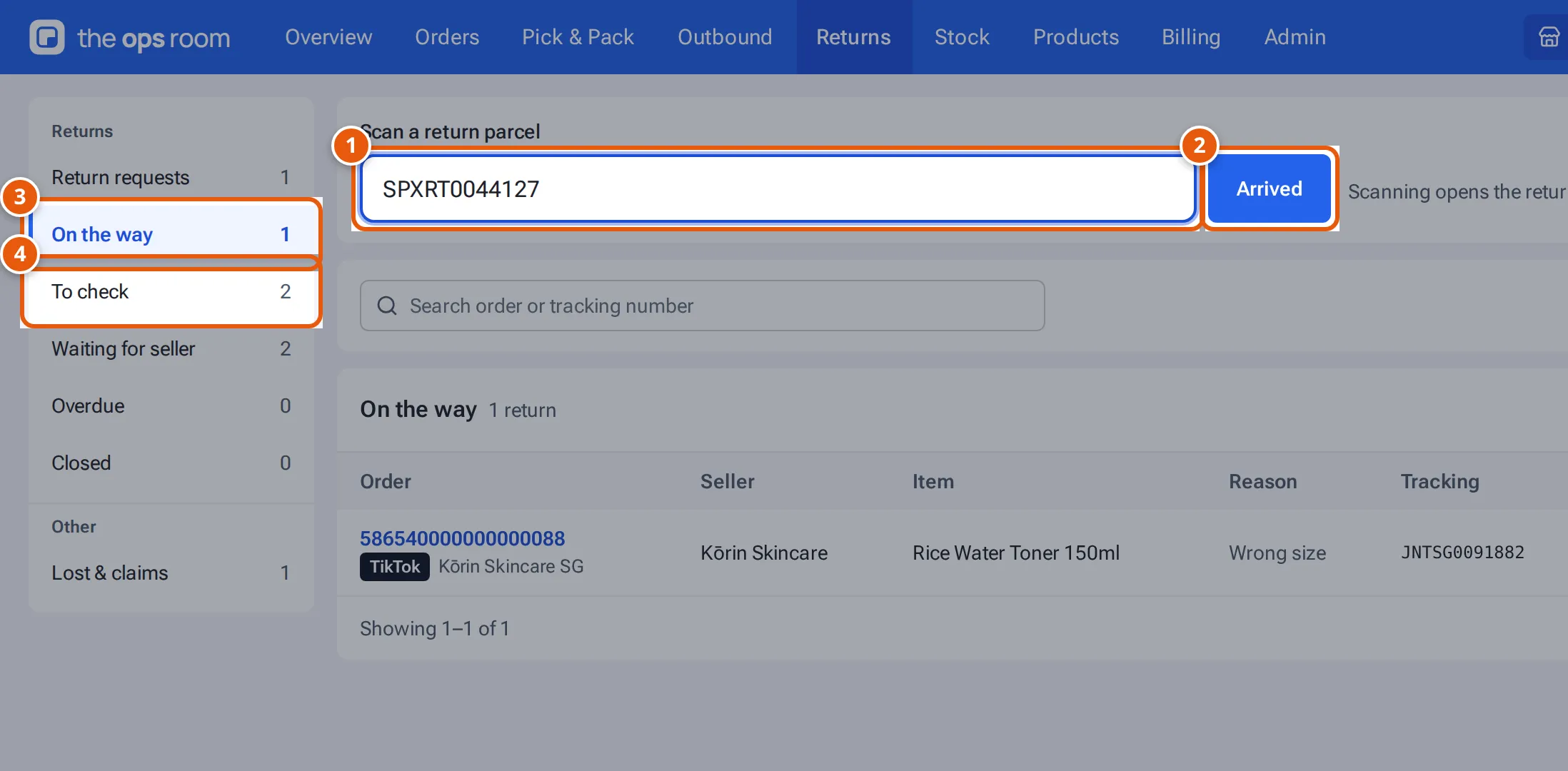Click the Kōrin Skincare seller cell
The height and width of the screenshot is (771, 1568).
(x=763, y=553)
